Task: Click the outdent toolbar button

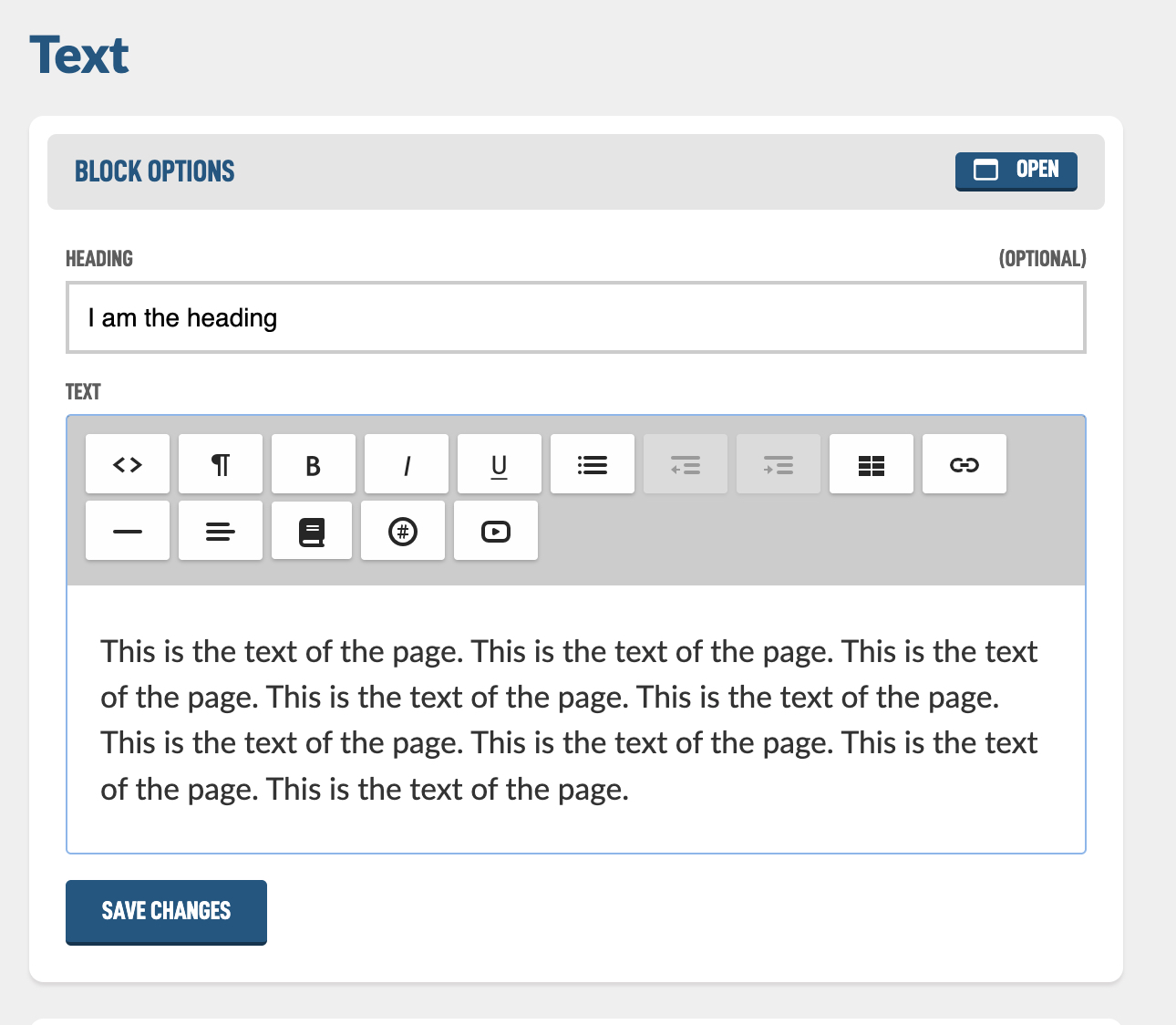Action: [686, 464]
